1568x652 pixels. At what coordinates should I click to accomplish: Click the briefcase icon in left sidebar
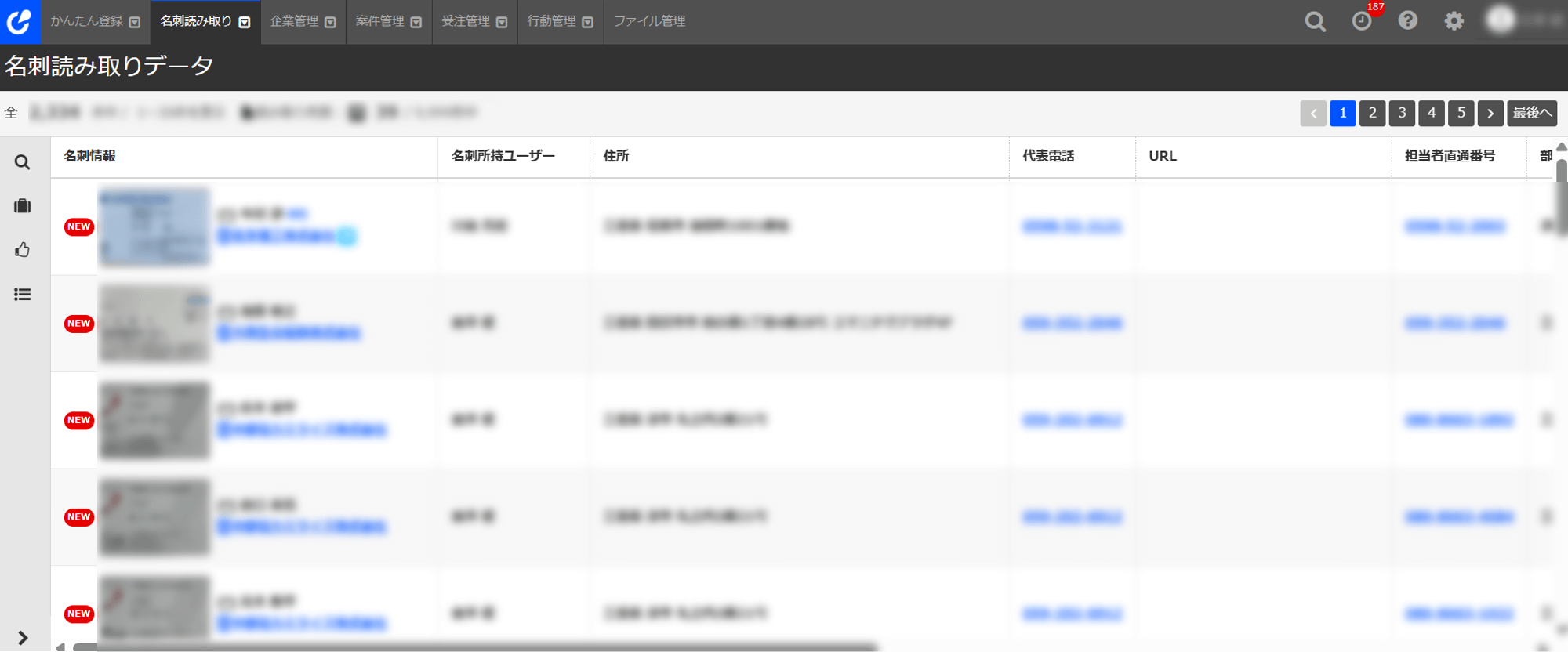click(22, 206)
